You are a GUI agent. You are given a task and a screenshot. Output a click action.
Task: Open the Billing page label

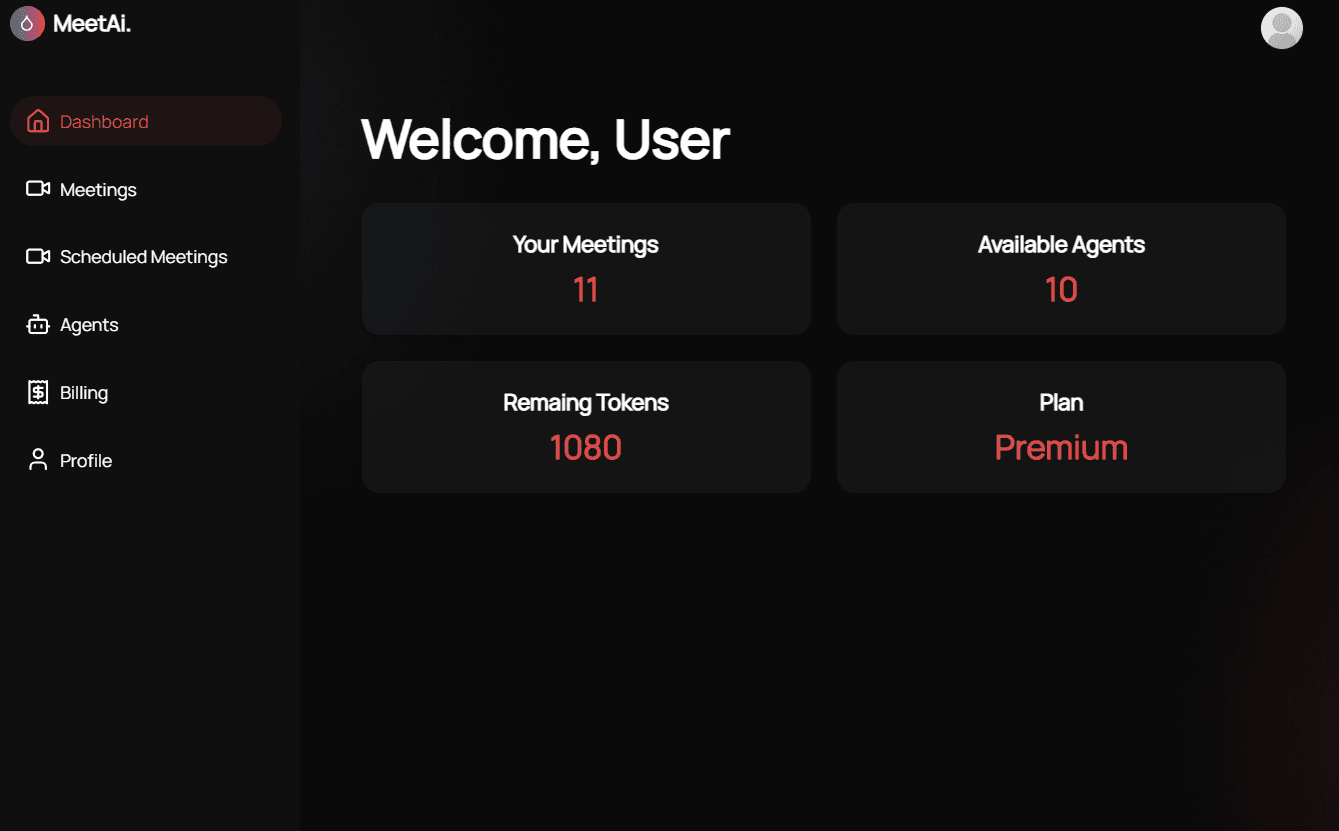[84, 393]
